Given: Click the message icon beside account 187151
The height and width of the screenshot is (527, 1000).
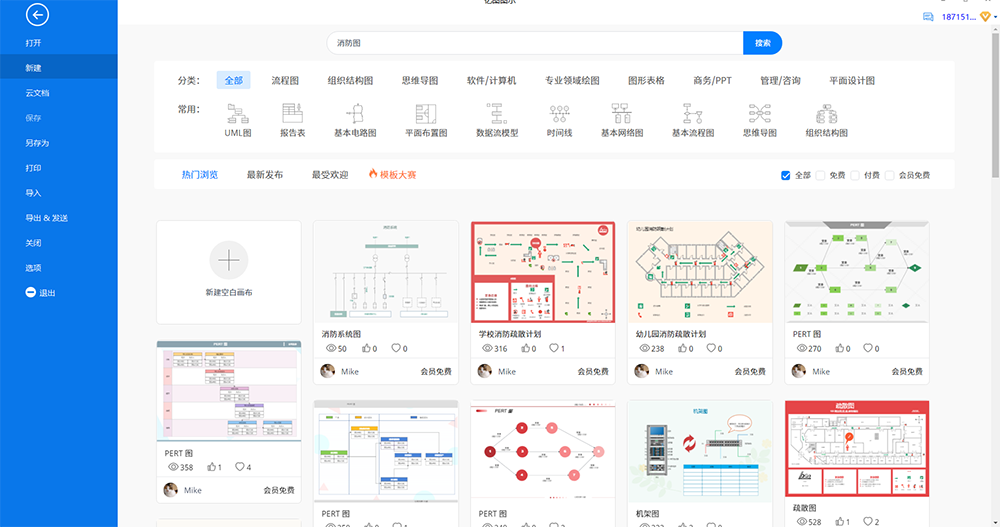Looking at the screenshot, I should [928, 17].
